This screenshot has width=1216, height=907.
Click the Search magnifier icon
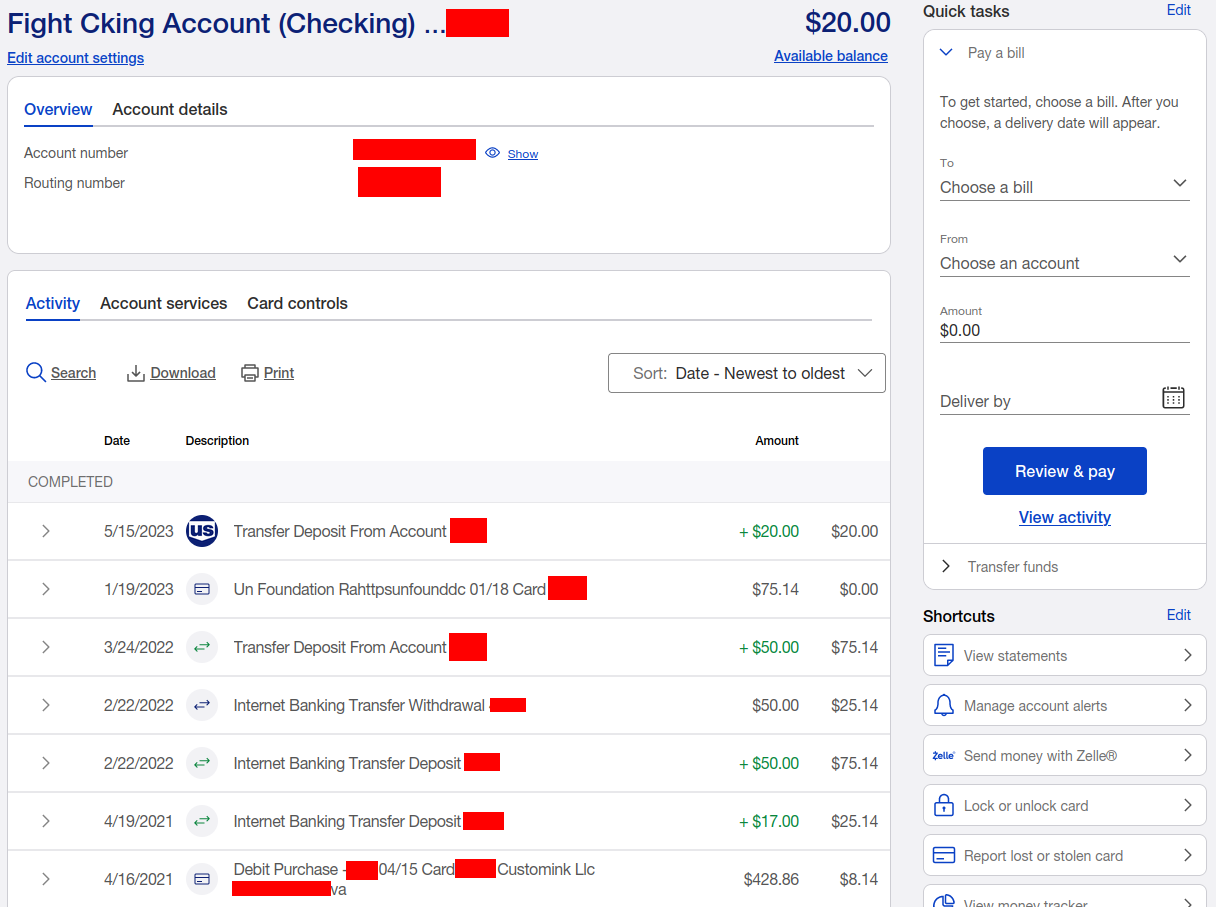(x=36, y=373)
